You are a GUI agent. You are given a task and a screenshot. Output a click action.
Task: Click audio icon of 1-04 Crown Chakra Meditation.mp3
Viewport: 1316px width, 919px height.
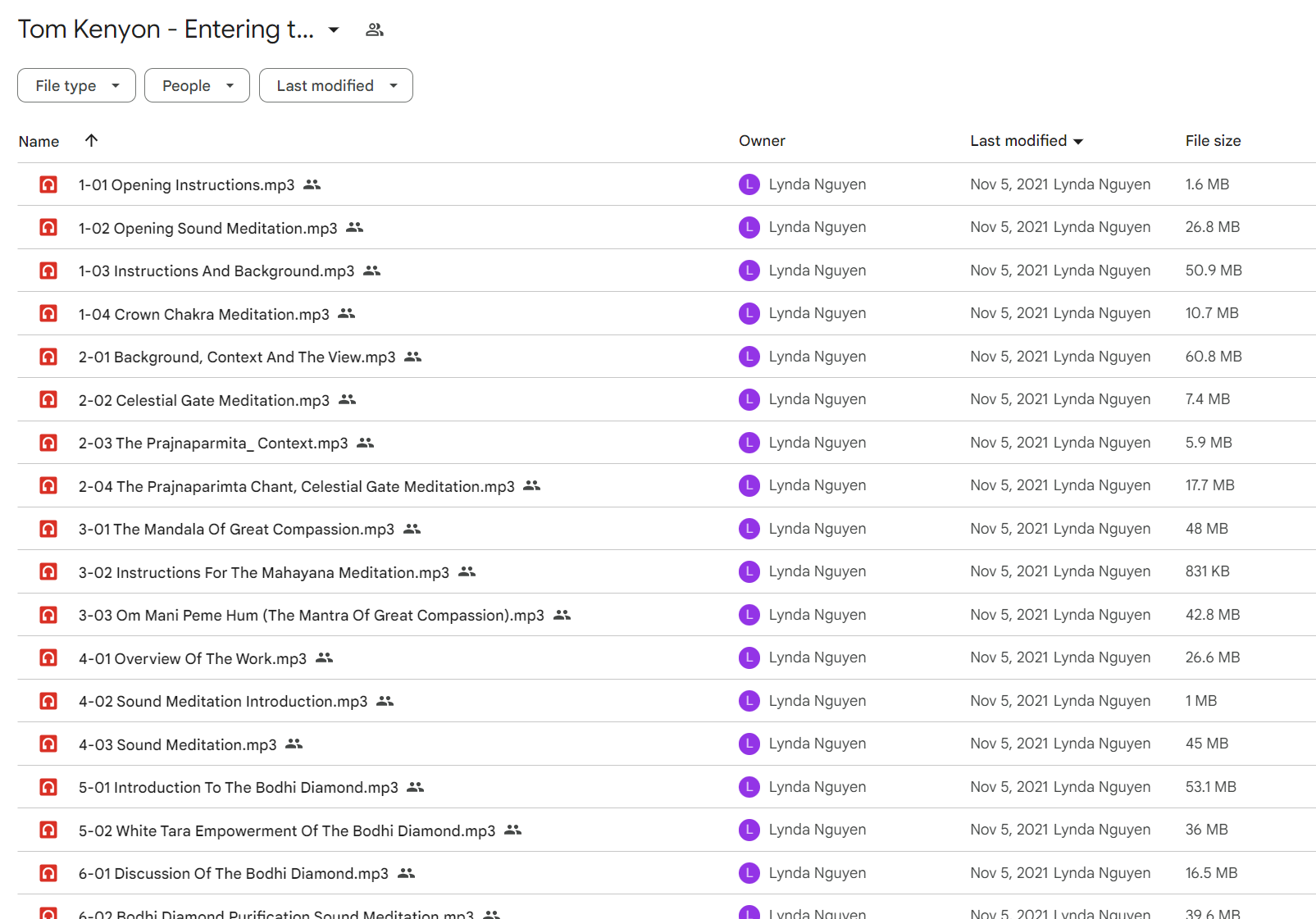point(48,313)
